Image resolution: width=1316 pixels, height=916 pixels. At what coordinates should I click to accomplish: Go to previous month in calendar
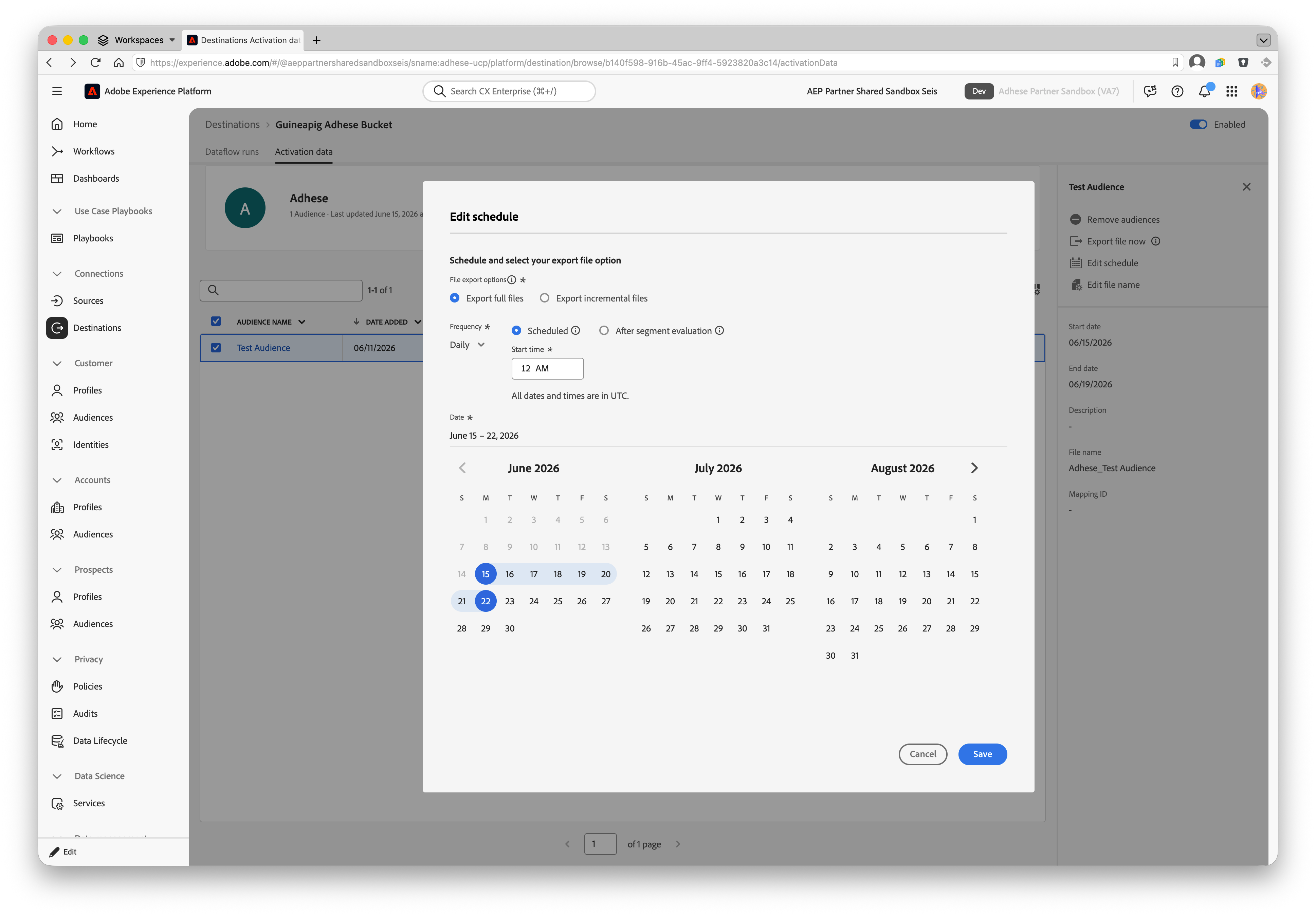coord(462,468)
